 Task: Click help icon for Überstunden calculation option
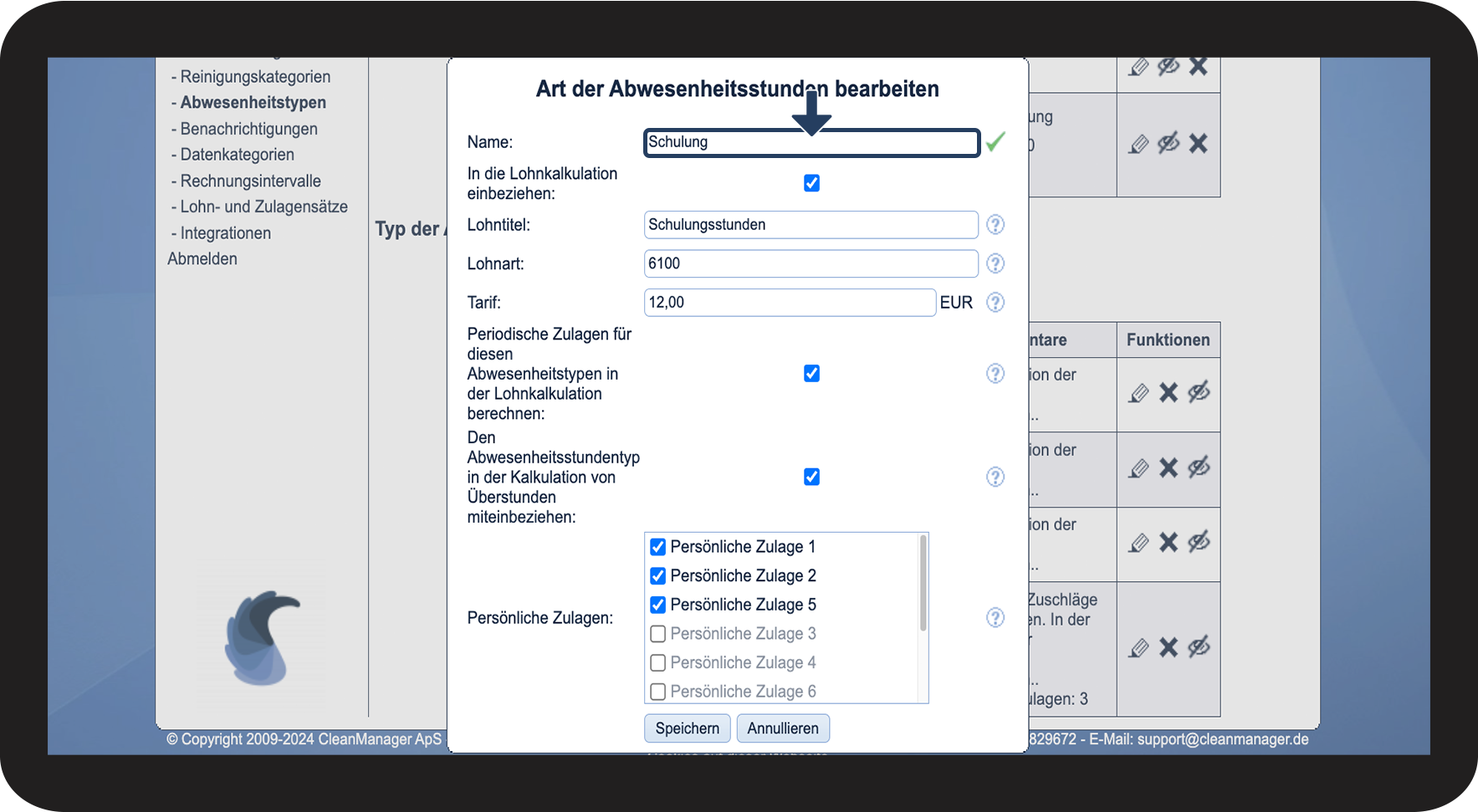pos(995,477)
